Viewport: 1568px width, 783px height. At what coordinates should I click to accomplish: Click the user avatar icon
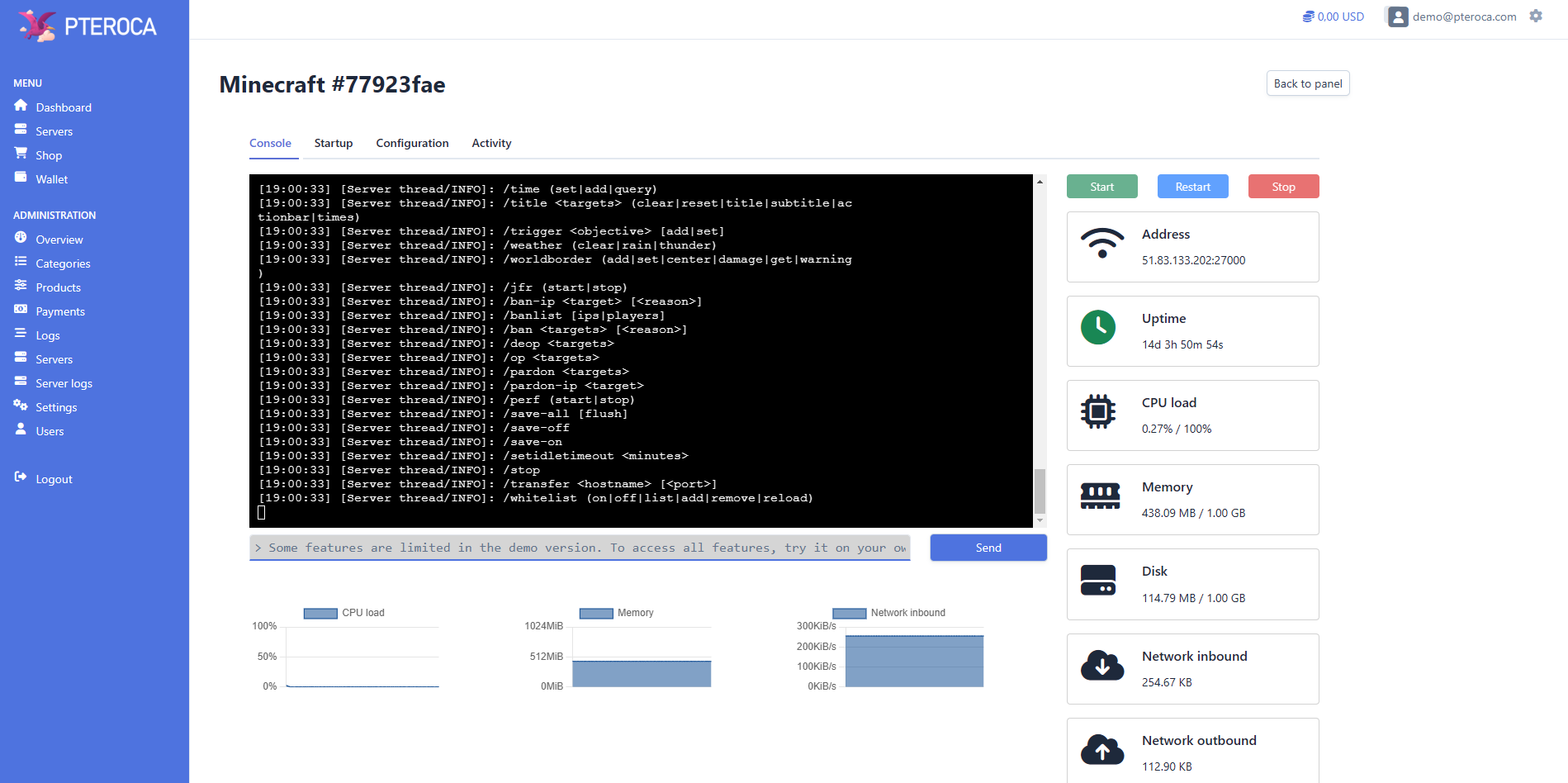[x=1398, y=17]
